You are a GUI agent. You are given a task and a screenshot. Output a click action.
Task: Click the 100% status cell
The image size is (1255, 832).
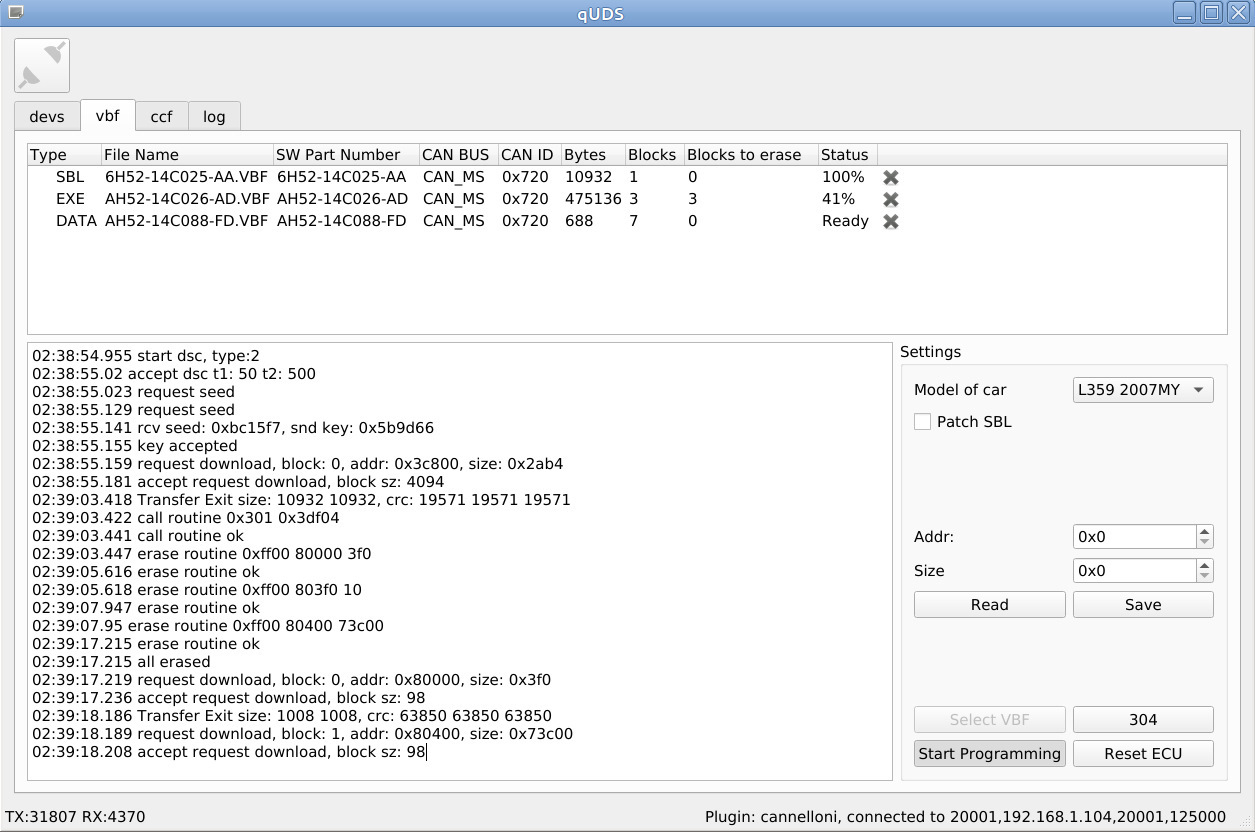coord(847,177)
